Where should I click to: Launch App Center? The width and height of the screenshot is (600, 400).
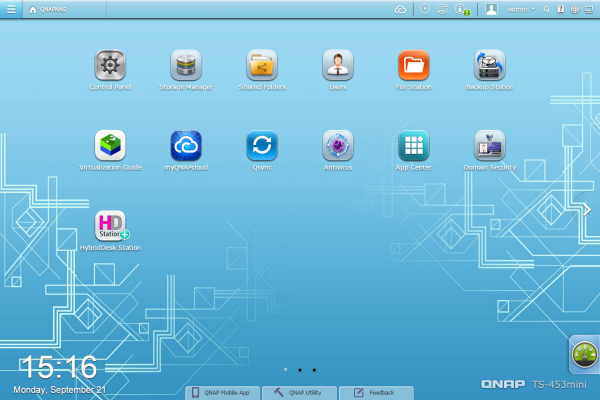click(413, 146)
